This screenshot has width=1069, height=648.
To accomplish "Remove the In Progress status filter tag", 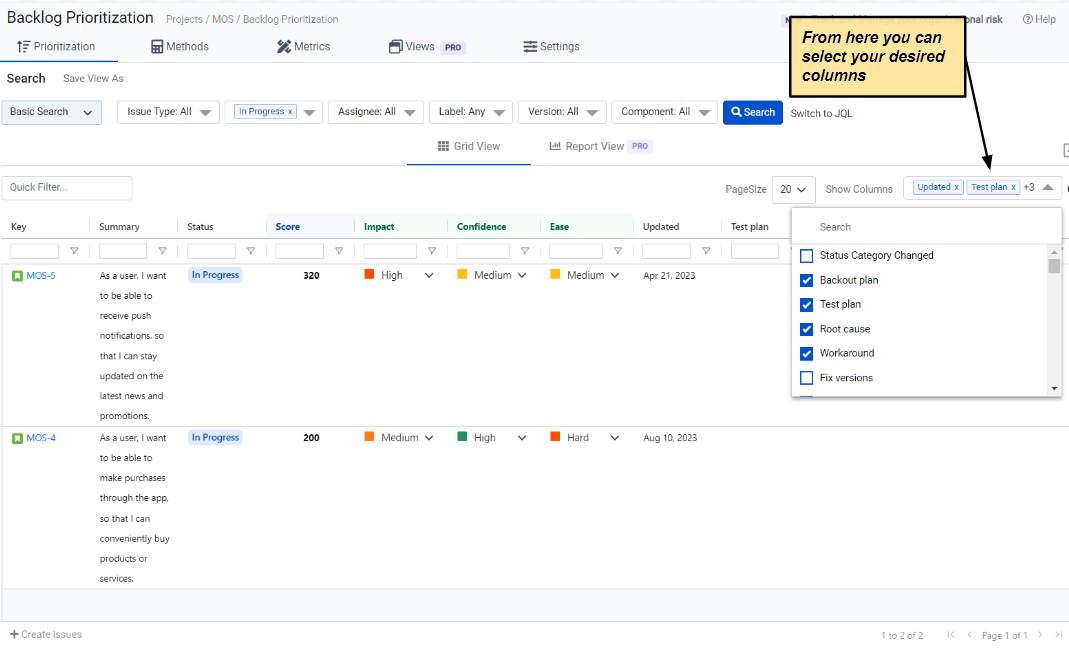I will tap(290, 112).
